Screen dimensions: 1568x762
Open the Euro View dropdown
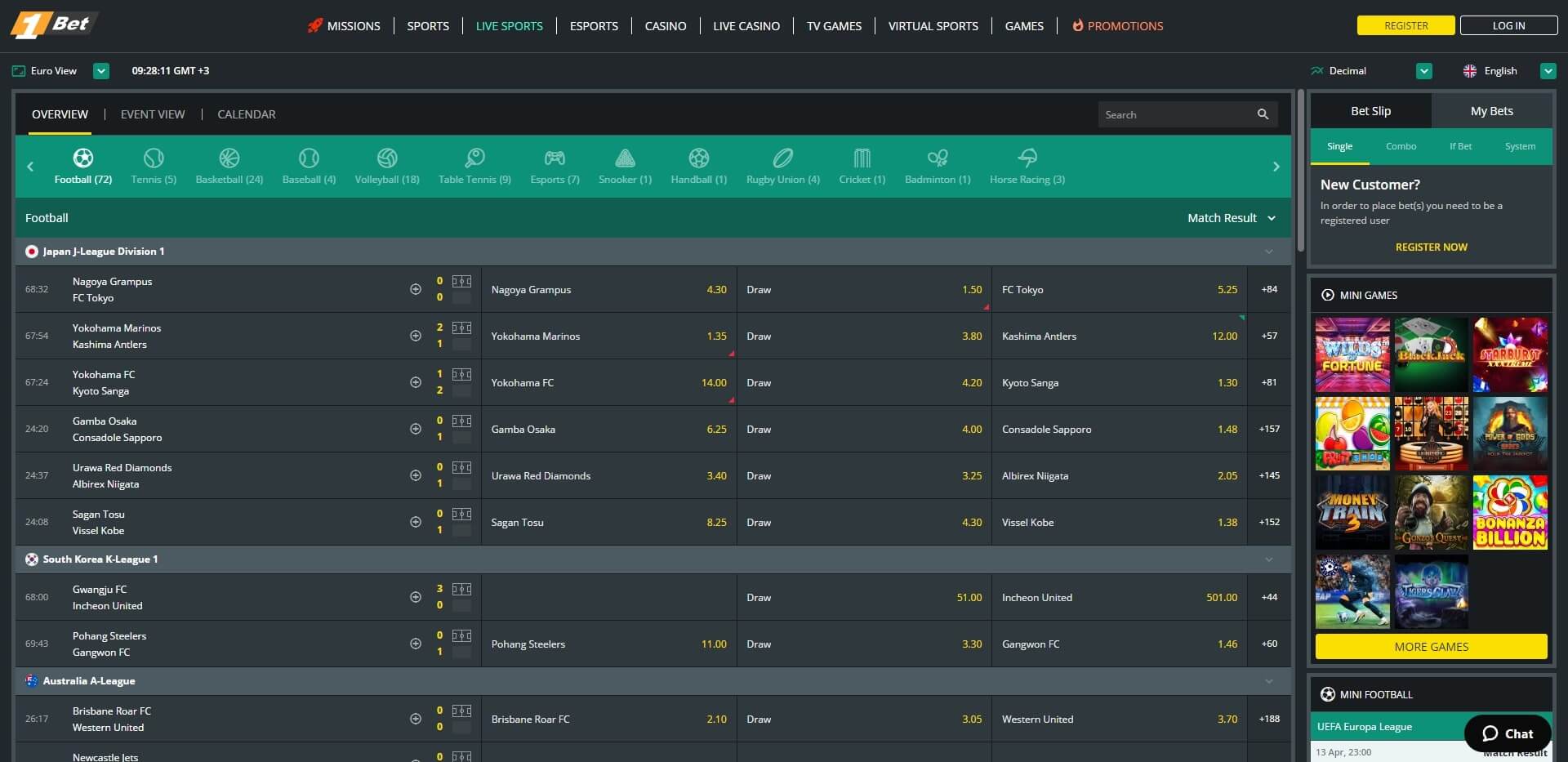(x=101, y=71)
